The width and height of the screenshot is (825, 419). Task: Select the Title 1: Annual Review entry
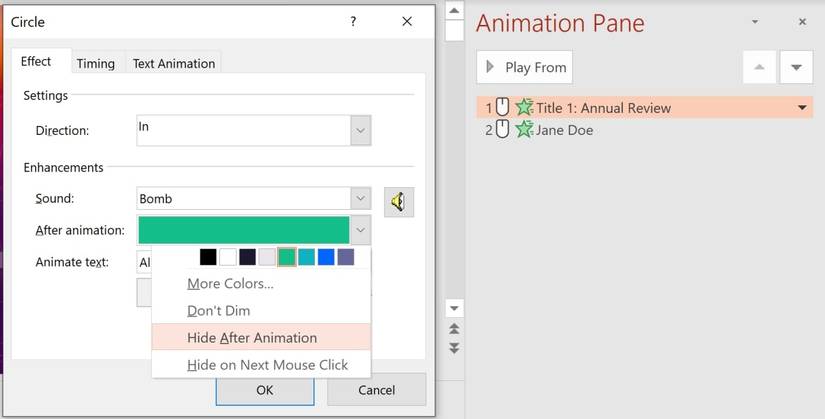pos(645,107)
